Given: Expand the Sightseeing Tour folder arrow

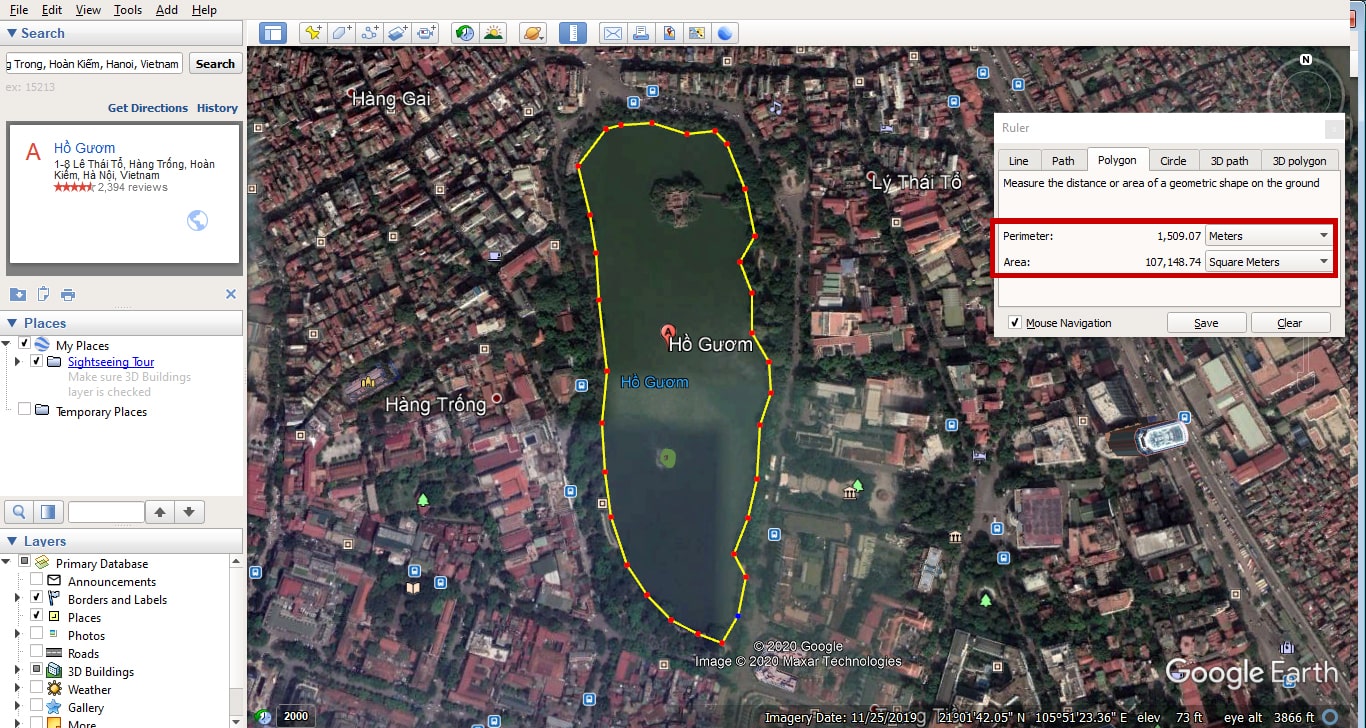Looking at the screenshot, I should pyautogui.click(x=17, y=361).
